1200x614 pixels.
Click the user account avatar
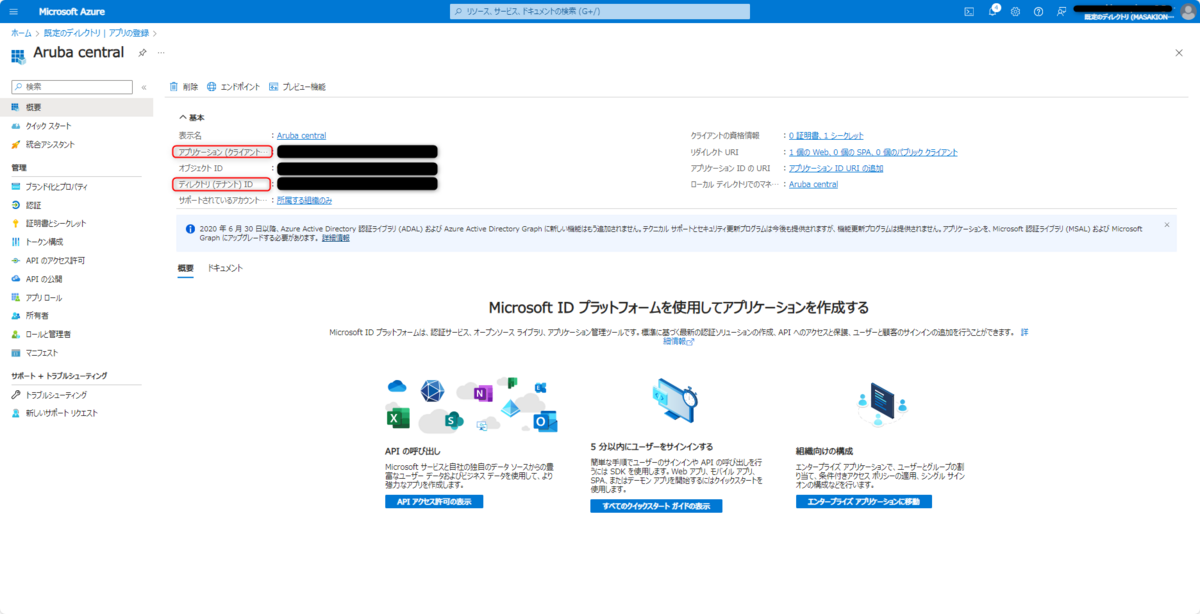[x=1186, y=11]
